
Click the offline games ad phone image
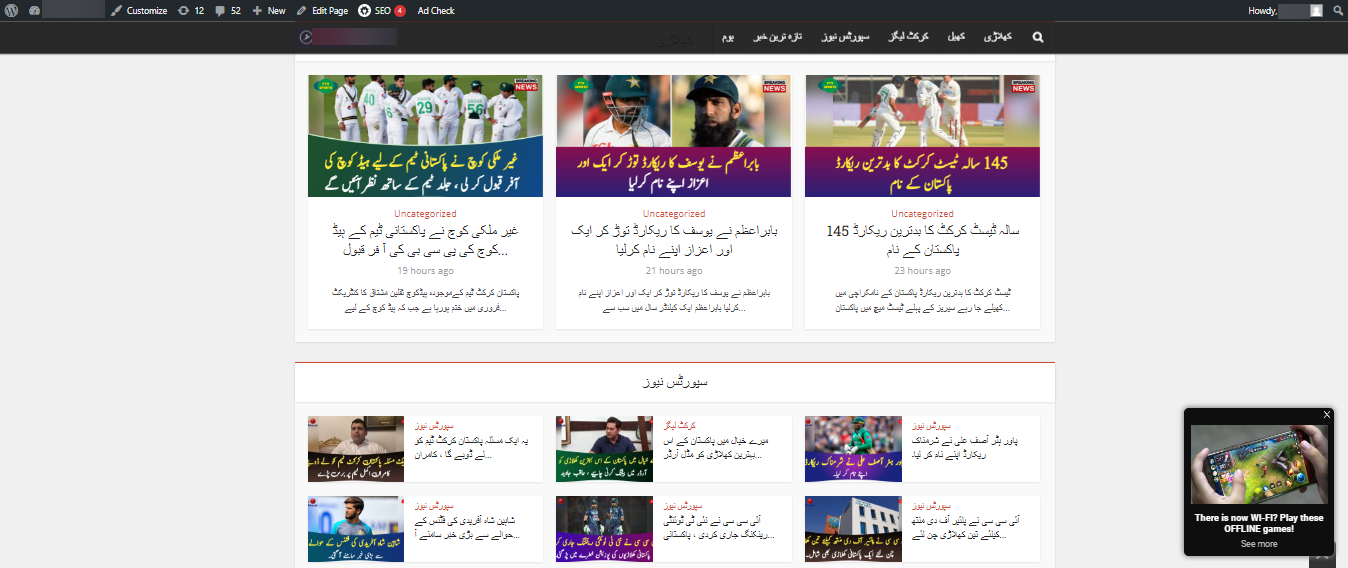(1259, 464)
